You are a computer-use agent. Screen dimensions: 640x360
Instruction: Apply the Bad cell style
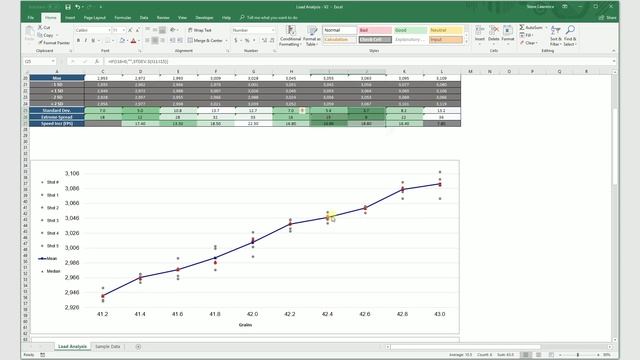[375, 30]
